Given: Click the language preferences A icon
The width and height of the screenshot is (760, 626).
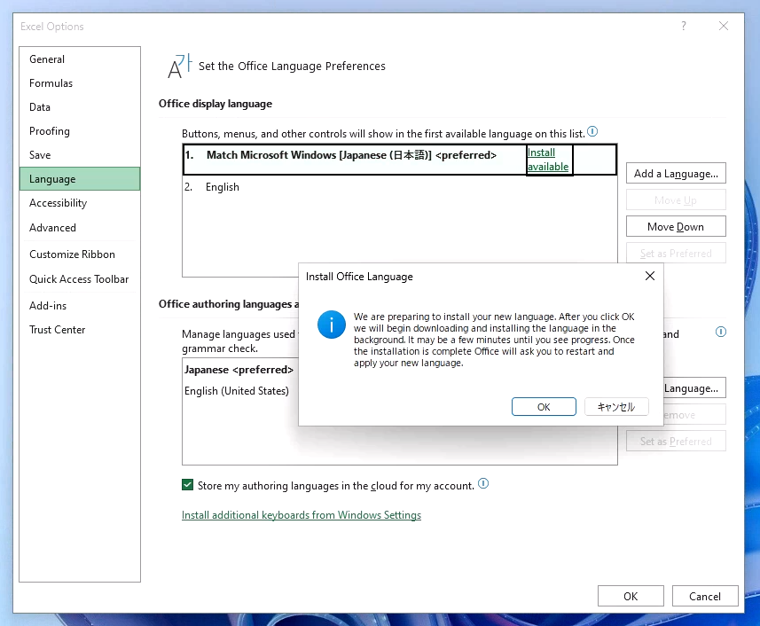Looking at the screenshot, I should click(180, 66).
